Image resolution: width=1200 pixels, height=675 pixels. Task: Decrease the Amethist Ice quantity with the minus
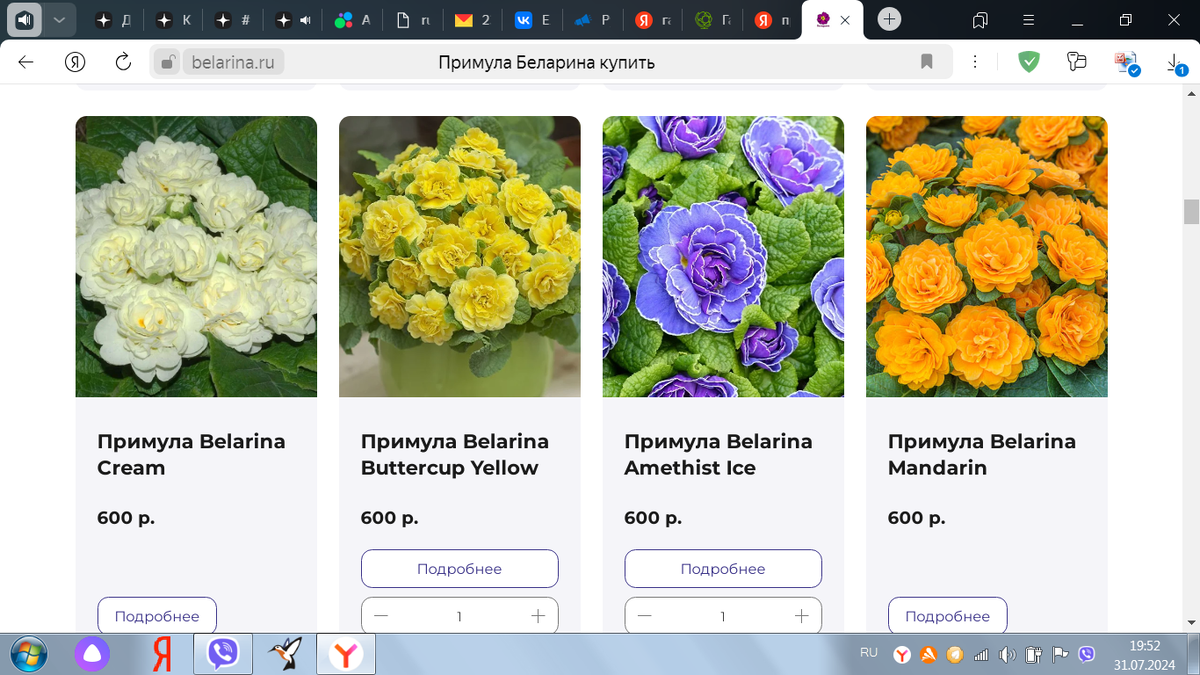644,616
